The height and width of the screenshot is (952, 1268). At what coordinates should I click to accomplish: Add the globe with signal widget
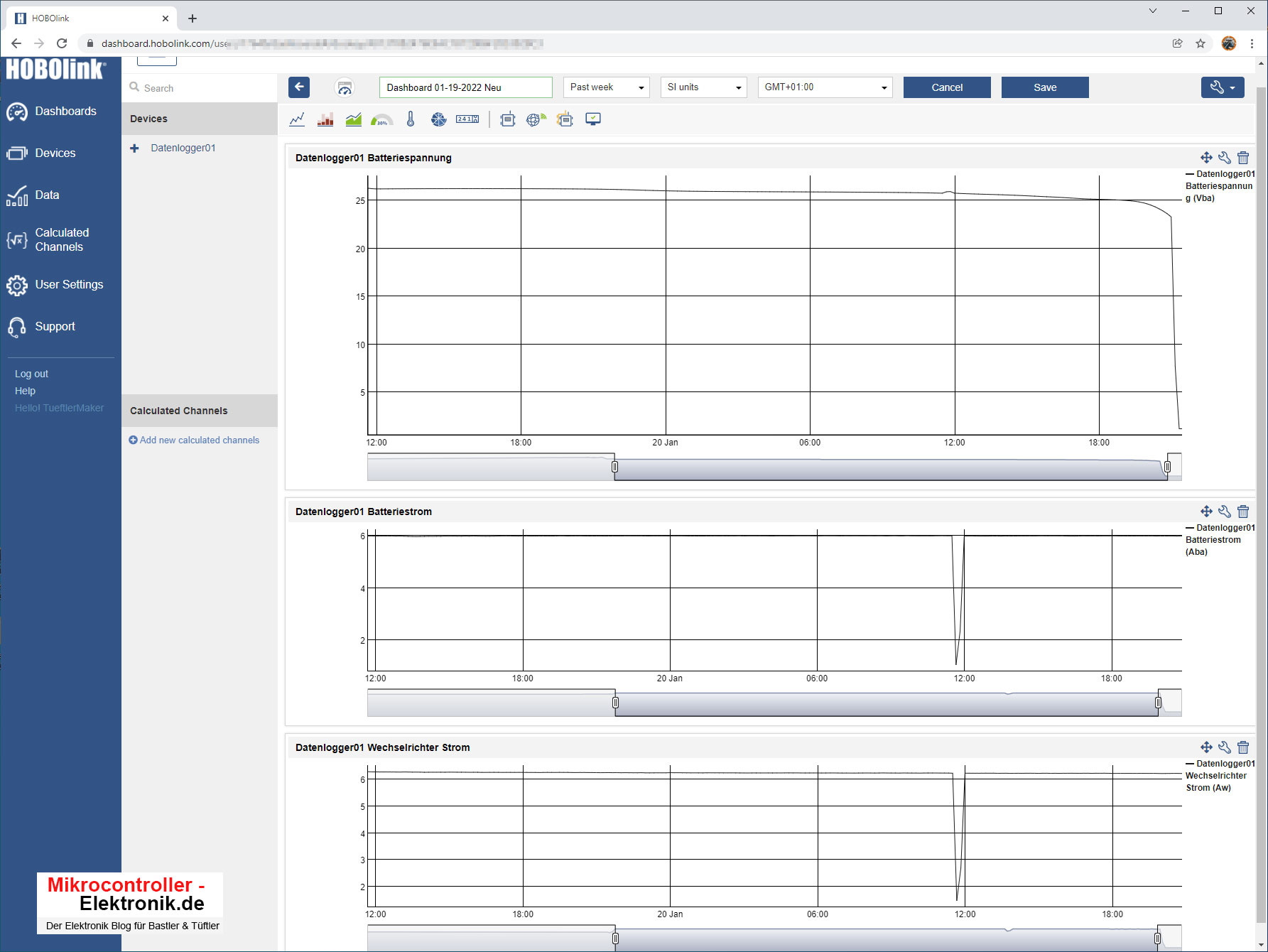[x=536, y=119]
